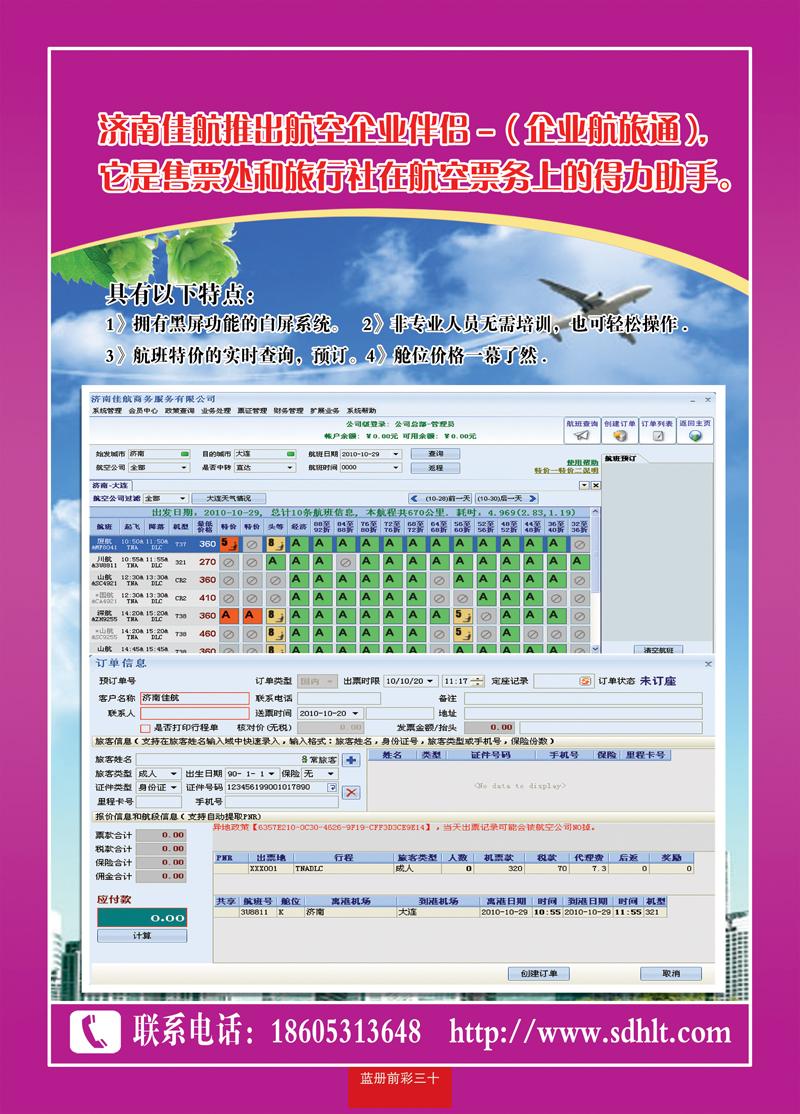Click the red X remove-passenger button

[351, 792]
